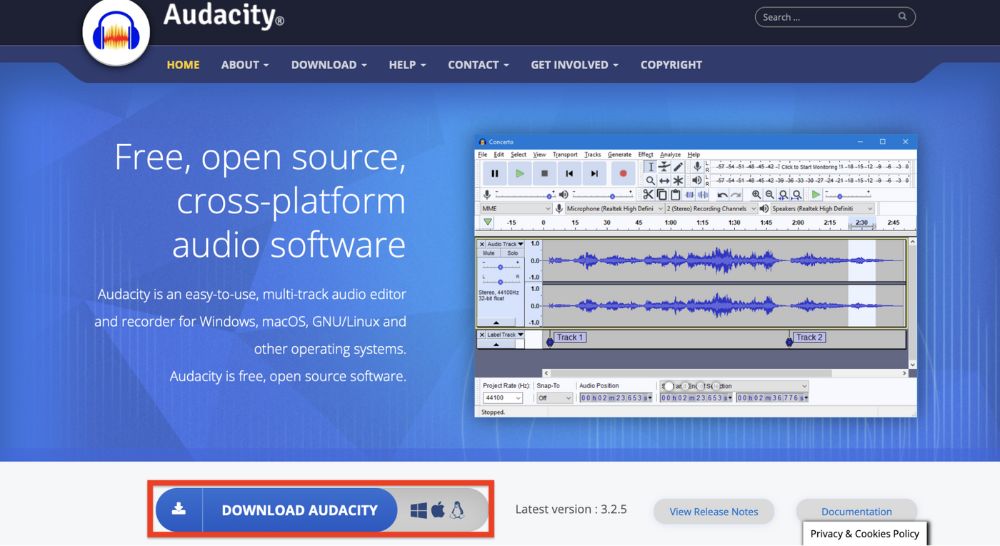
Task: Open the Generate menu in Audacity window
Action: coord(619,154)
